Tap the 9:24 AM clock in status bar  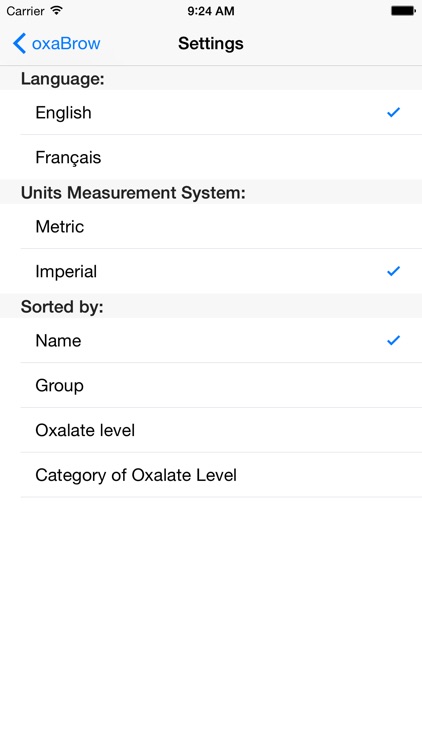211,11
